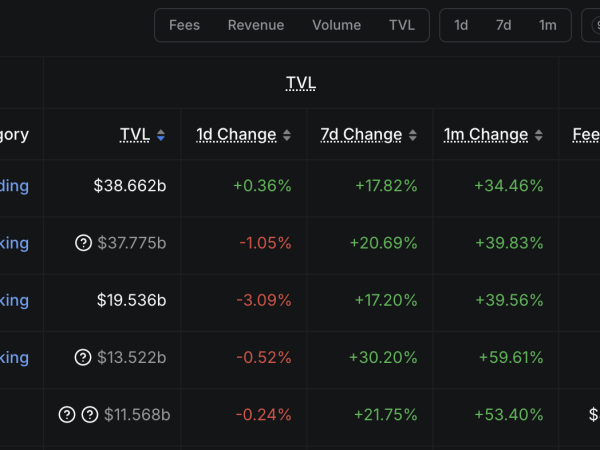Open the category link in the $38.662b row
Viewport: 600px width, 450px height.
coord(14,186)
